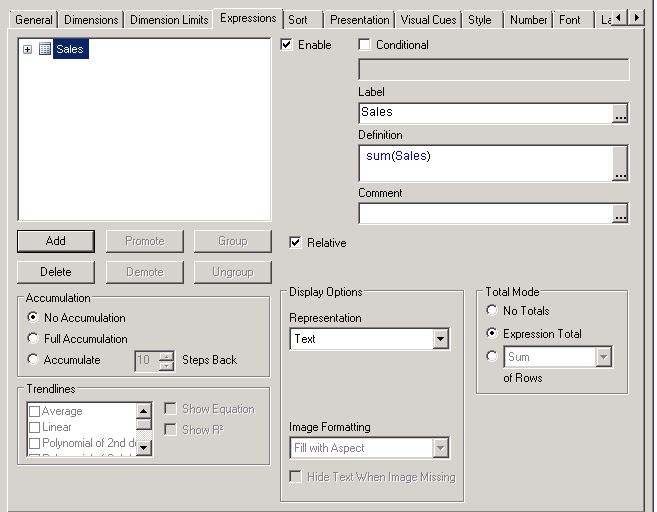Check the Conditional checkbox
Screen dimensions: 657x512
[x=365, y=44]
